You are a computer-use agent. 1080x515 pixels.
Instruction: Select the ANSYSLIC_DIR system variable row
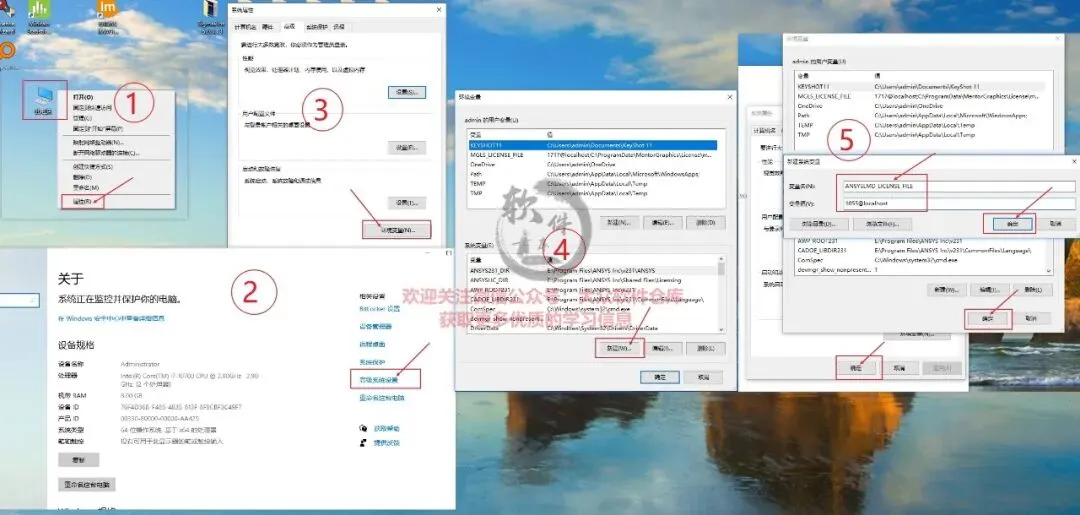[593, 280]
